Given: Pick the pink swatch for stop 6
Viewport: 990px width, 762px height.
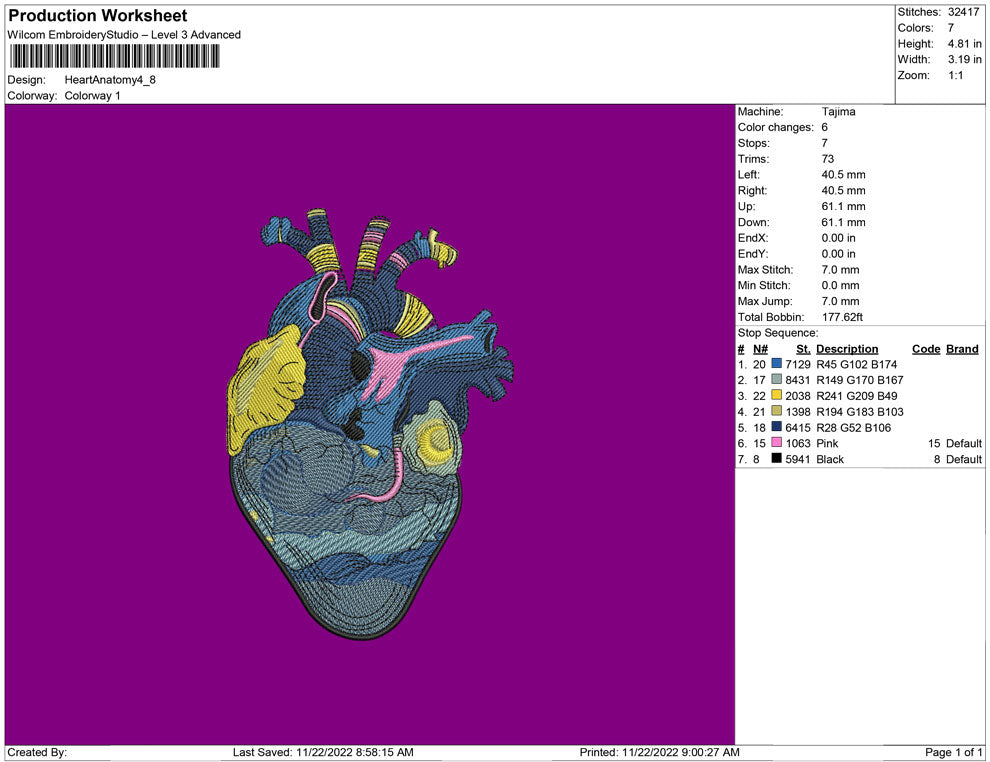Looking at the screenshot, I should 777,443.
